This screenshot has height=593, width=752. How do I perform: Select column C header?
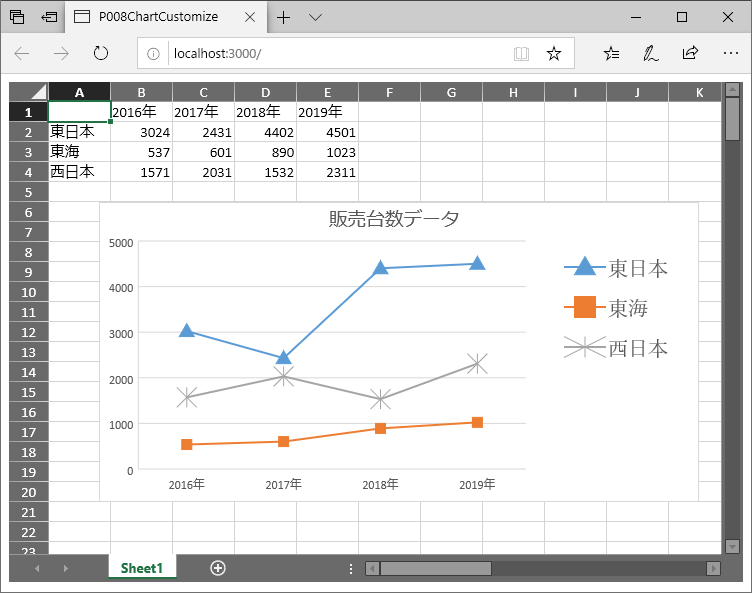[203, 92]
